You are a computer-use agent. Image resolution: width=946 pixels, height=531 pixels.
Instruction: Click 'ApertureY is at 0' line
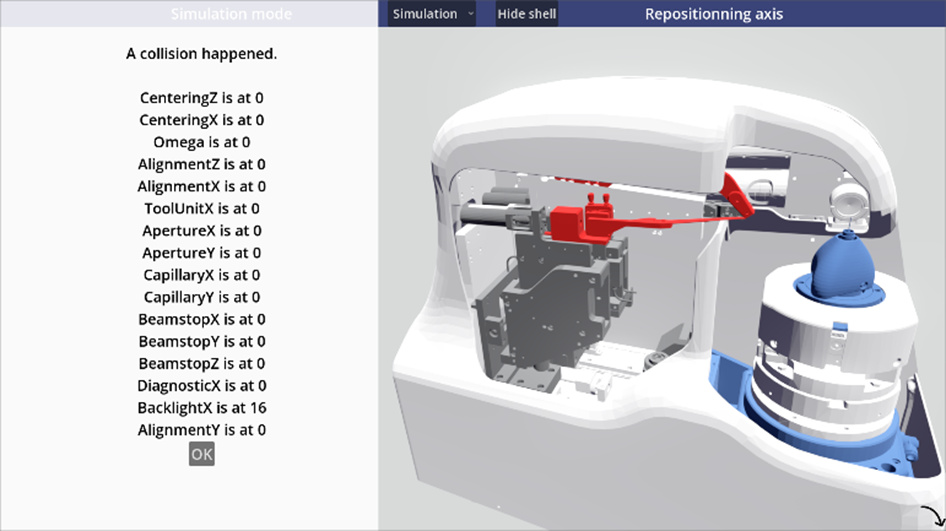202,253
